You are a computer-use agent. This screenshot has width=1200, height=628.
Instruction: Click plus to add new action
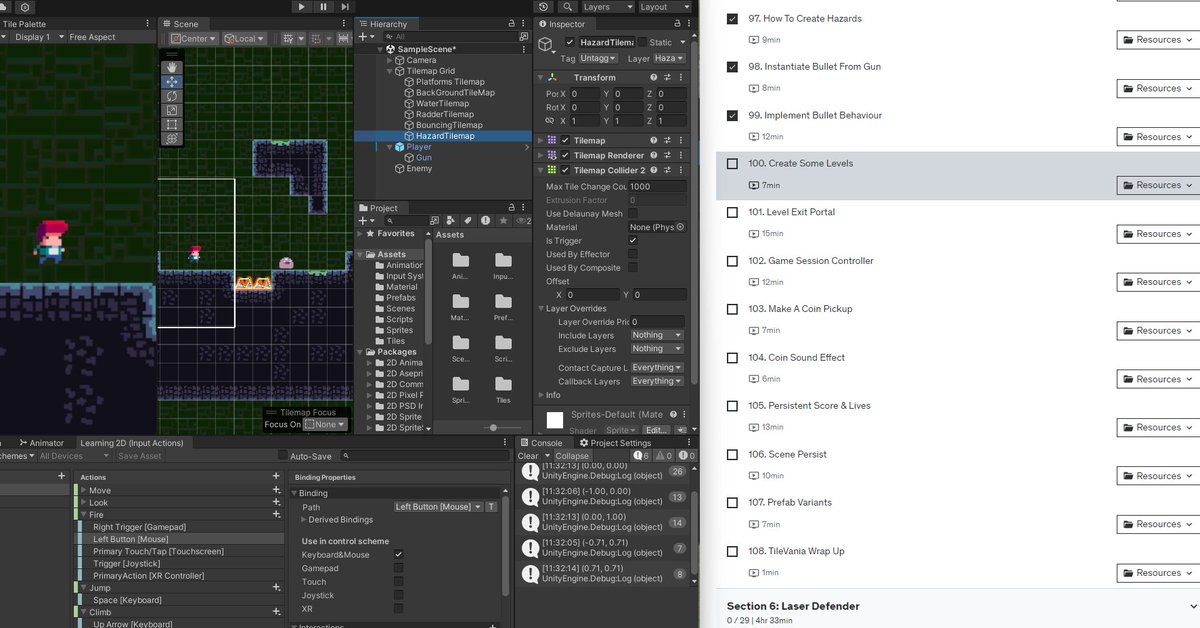[276, 477]
